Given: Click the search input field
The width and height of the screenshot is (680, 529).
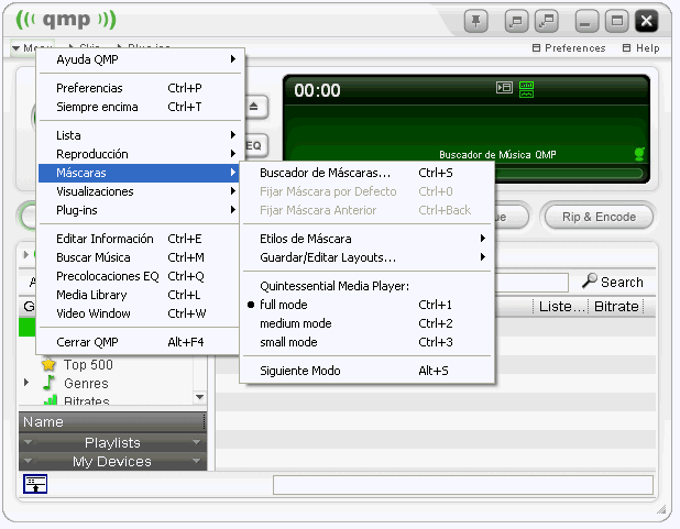Looking at the screenshot, I should coord(532,283).
